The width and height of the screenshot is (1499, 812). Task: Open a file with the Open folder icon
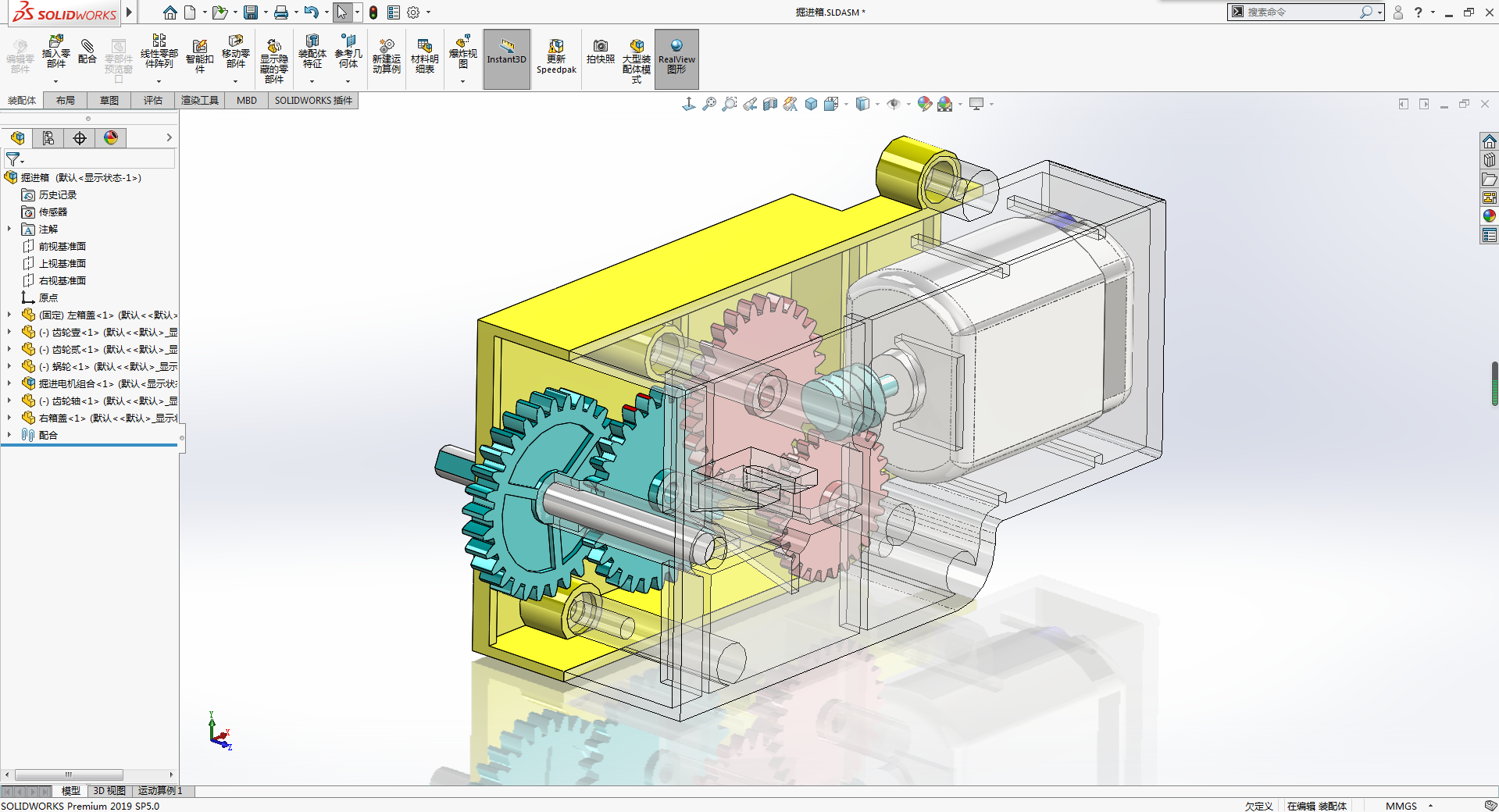tap(219, 12)
